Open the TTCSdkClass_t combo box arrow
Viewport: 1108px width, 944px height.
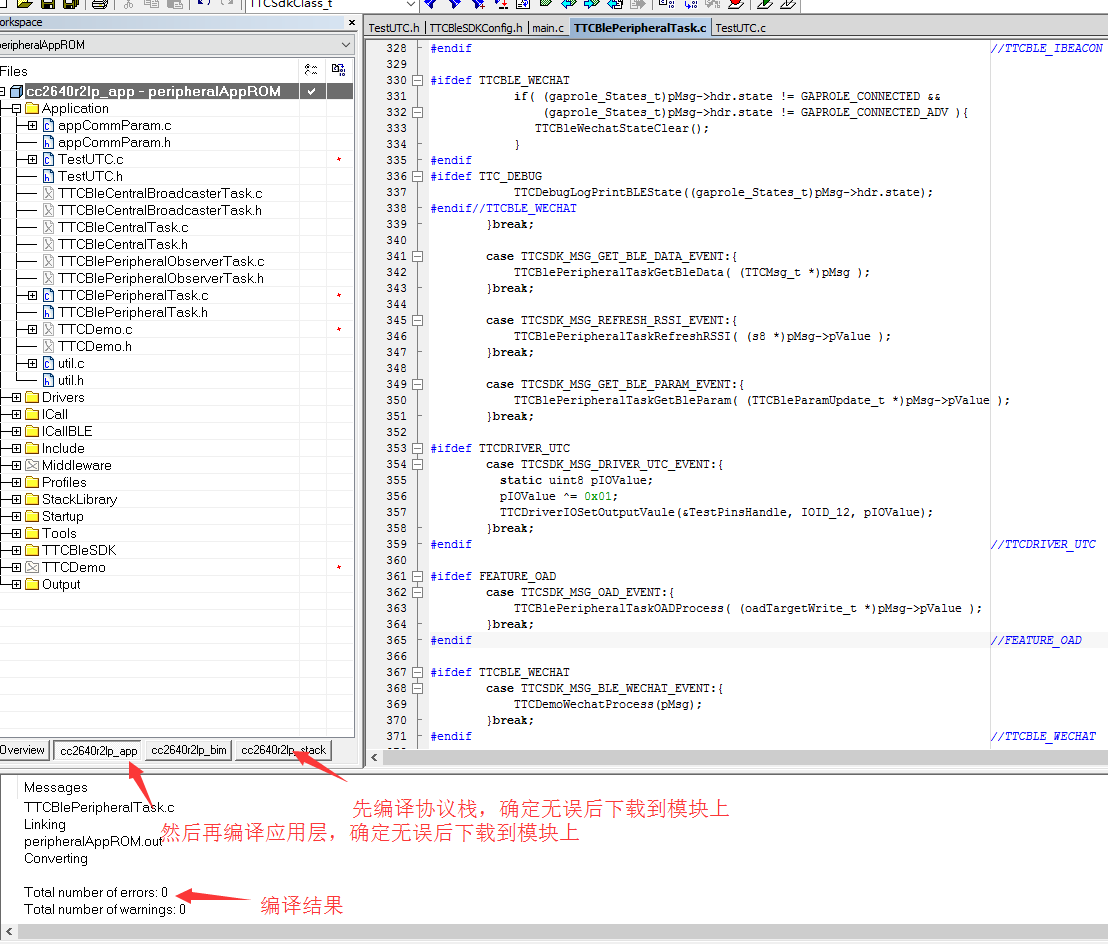pos(410,4)
